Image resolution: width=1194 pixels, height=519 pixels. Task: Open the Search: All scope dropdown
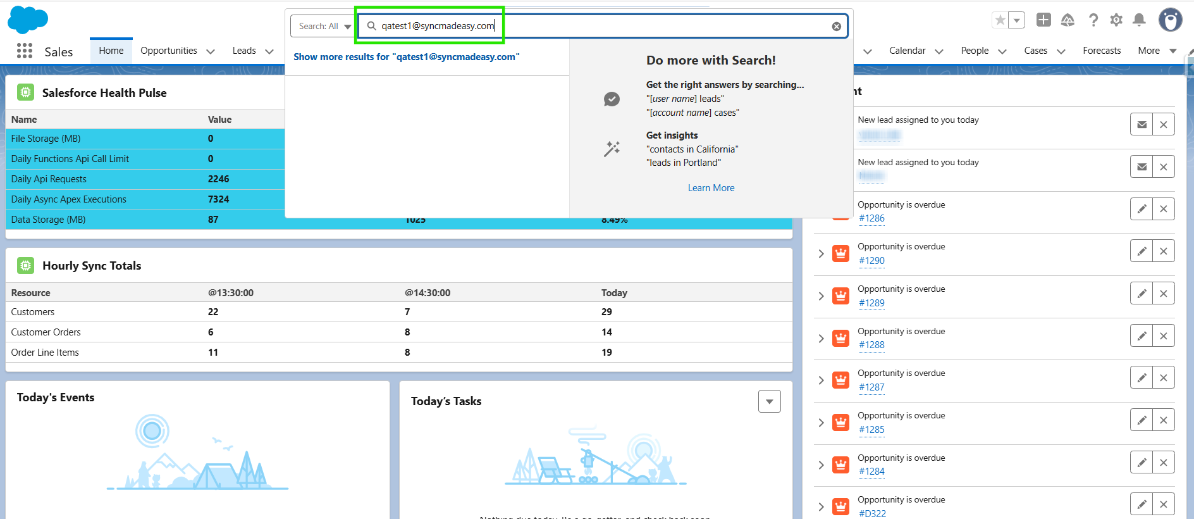324,26
